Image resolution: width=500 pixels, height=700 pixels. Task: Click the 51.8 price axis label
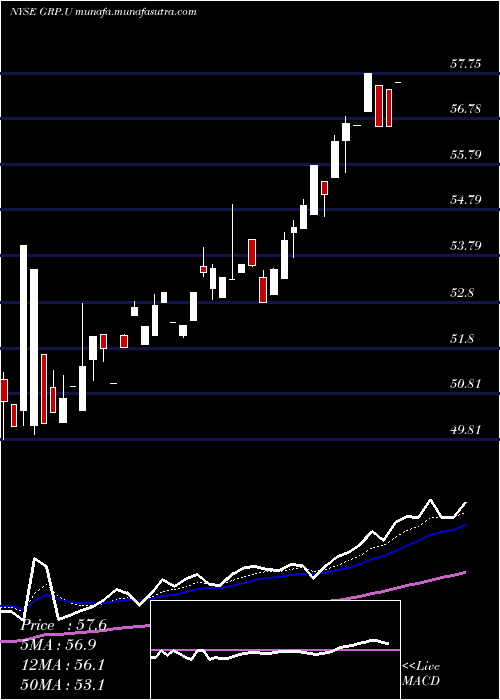[462, 339]
